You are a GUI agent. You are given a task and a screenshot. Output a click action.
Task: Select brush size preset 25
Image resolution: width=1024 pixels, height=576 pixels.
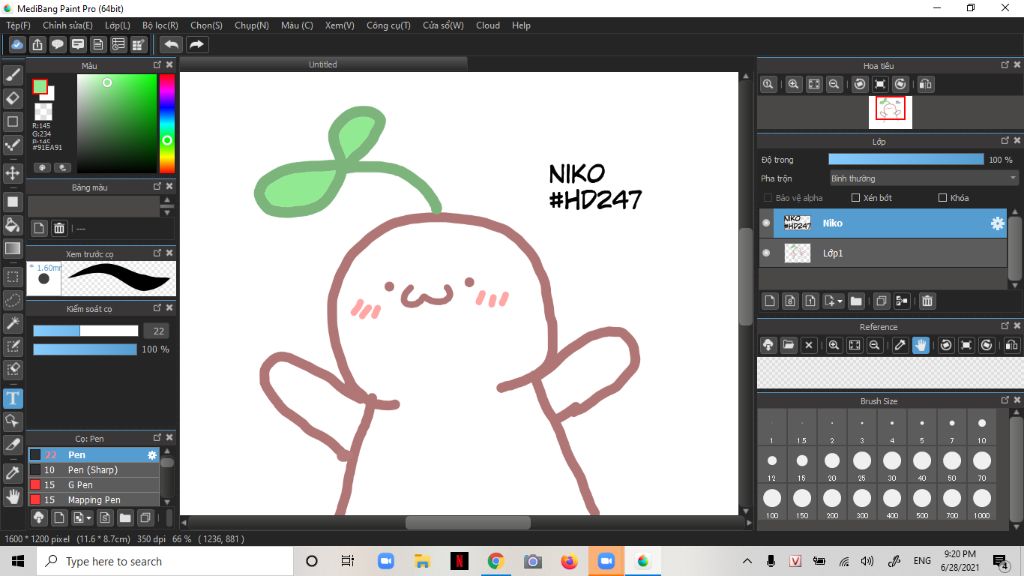click(x=862, y=464)
